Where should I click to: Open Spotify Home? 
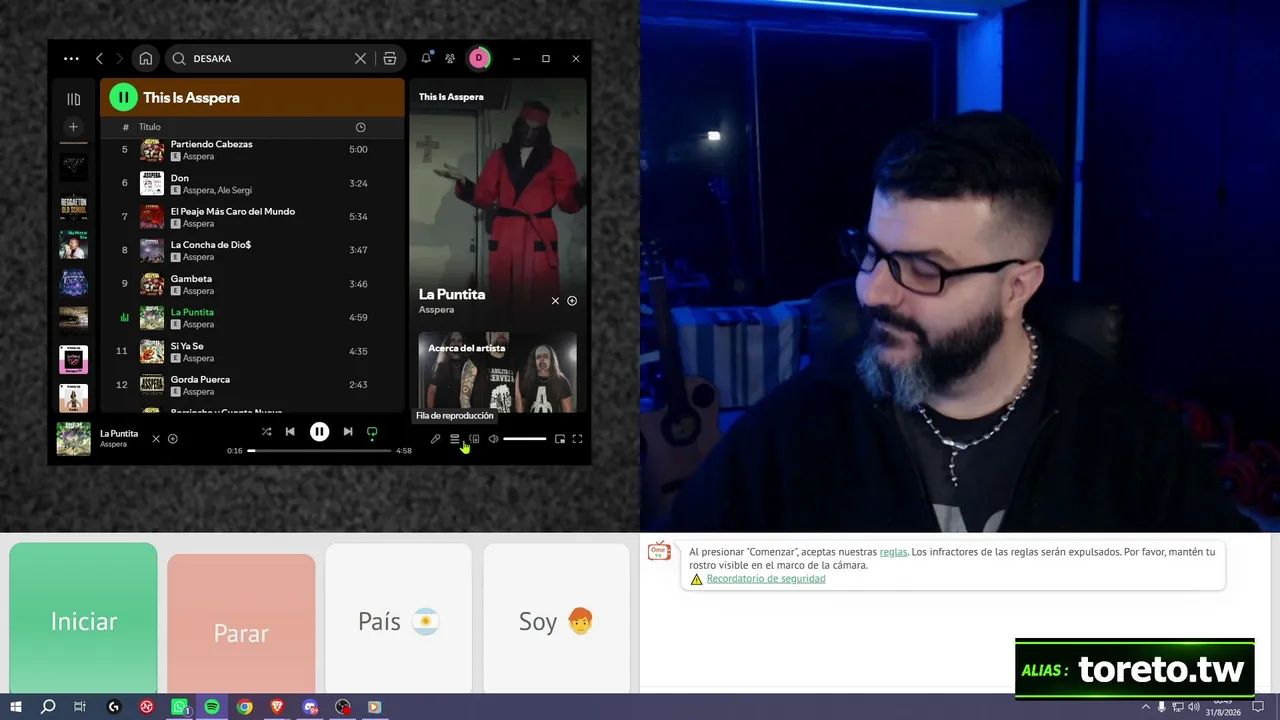pyautogui.click(x=146, y=59)
